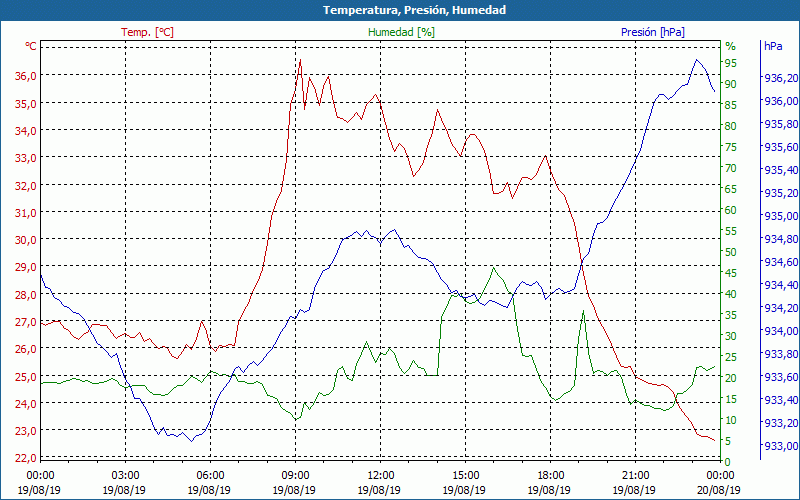Click the 31,0 temperature axis value
The image size is (800, 500).
[x=25, y=212]
